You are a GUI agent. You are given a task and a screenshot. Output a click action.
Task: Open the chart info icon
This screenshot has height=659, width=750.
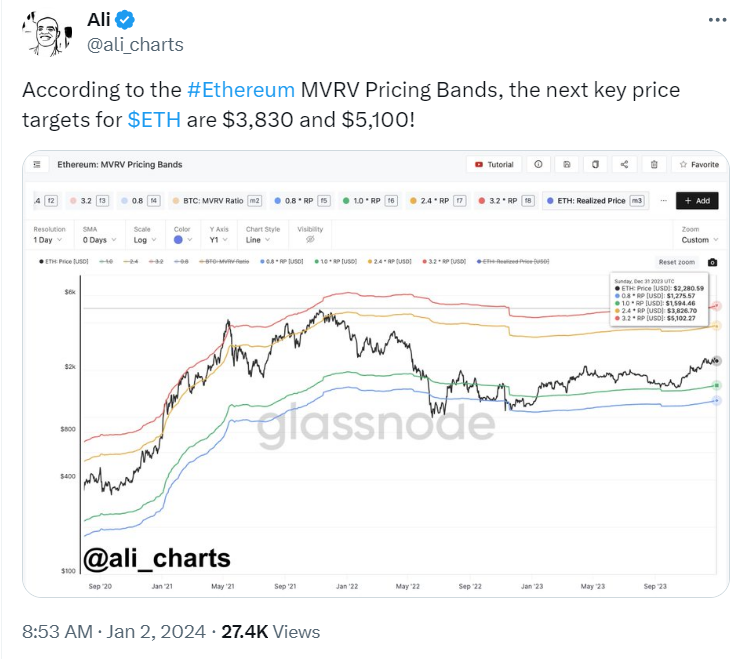pos(538,164)
